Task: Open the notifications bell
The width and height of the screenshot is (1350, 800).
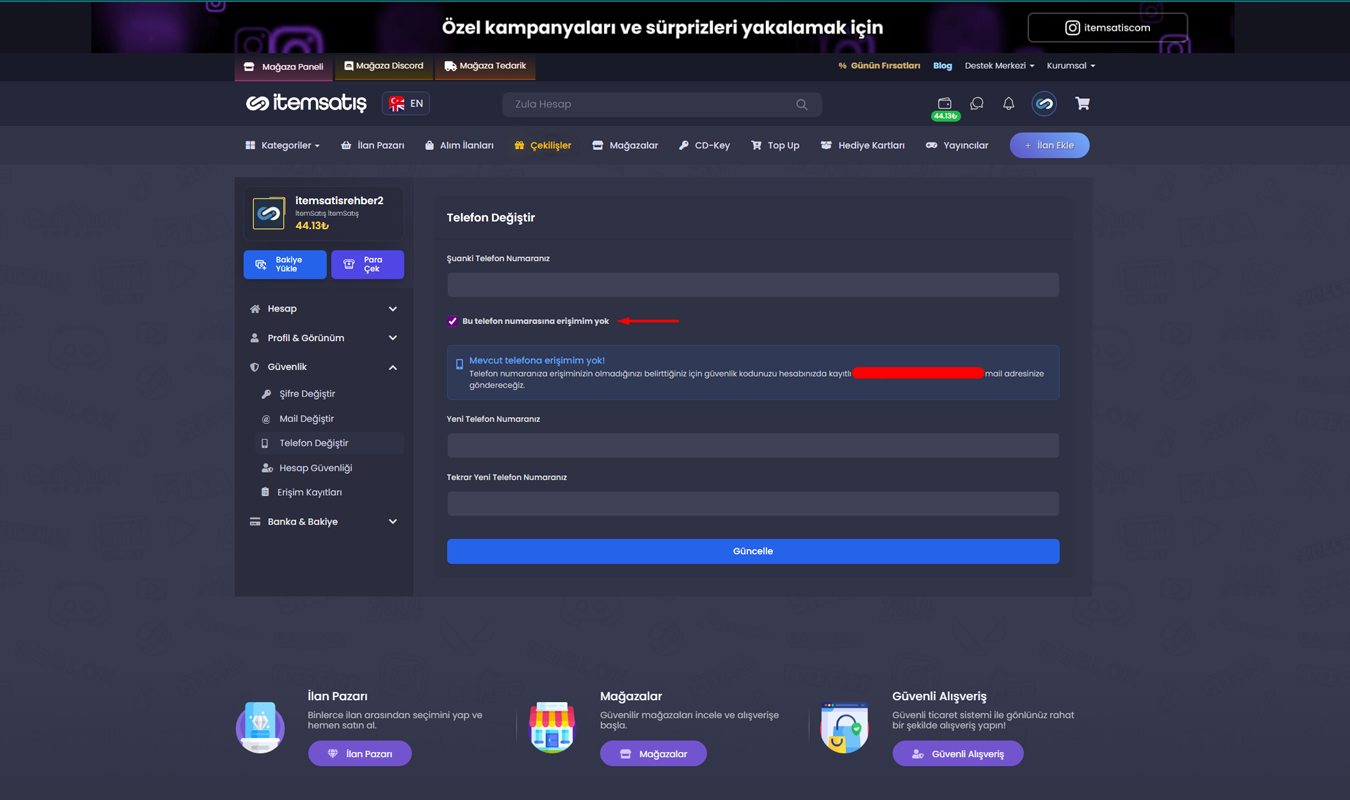Action: pos(1008,104)
